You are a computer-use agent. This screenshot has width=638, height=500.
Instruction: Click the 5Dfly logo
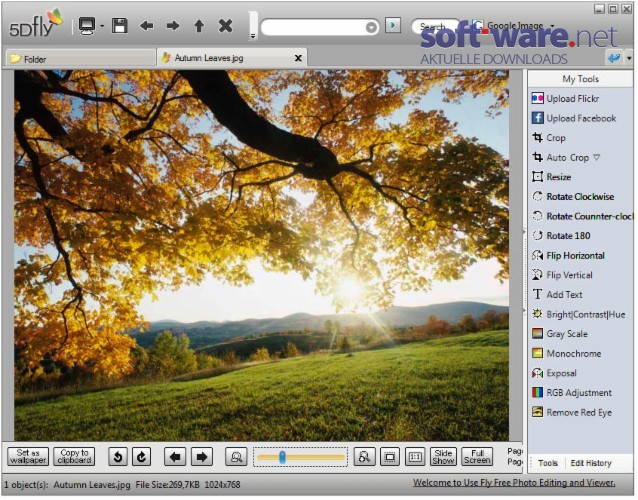pos(36,24)
